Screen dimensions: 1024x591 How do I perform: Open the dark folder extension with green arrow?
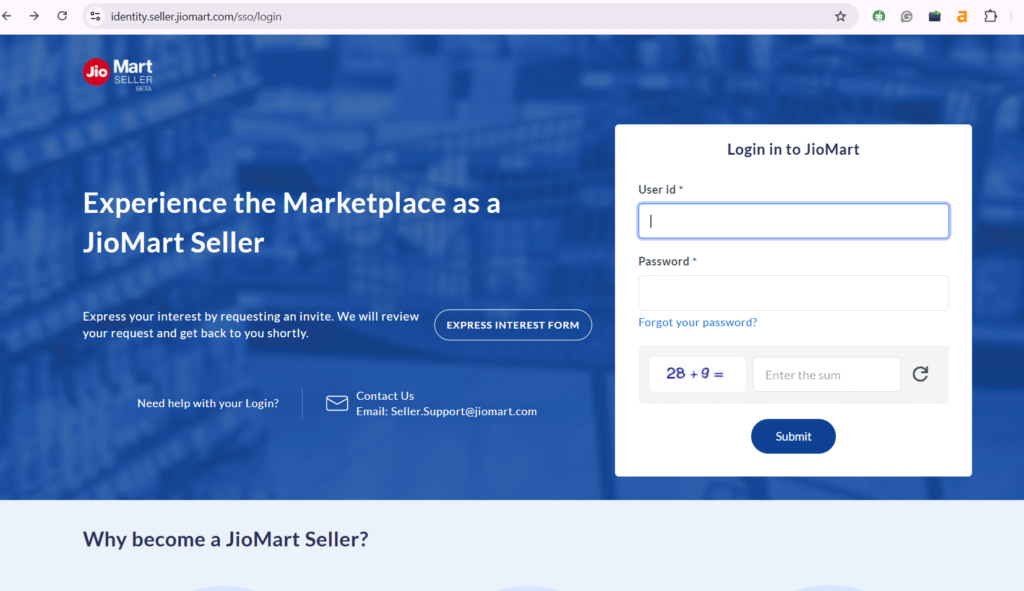point(935,16)
